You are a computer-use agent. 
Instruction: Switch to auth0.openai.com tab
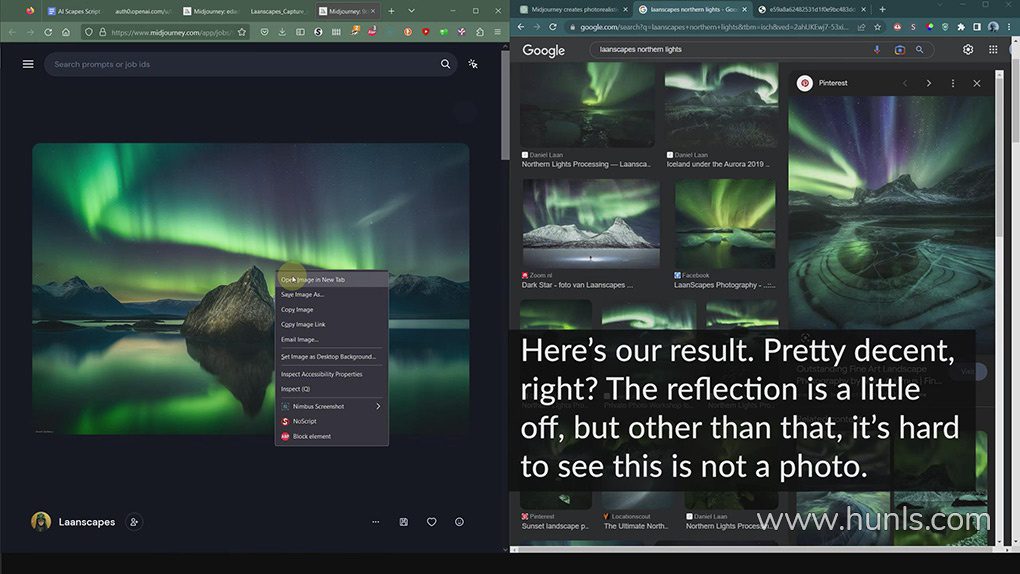click(x=142, y=11)
